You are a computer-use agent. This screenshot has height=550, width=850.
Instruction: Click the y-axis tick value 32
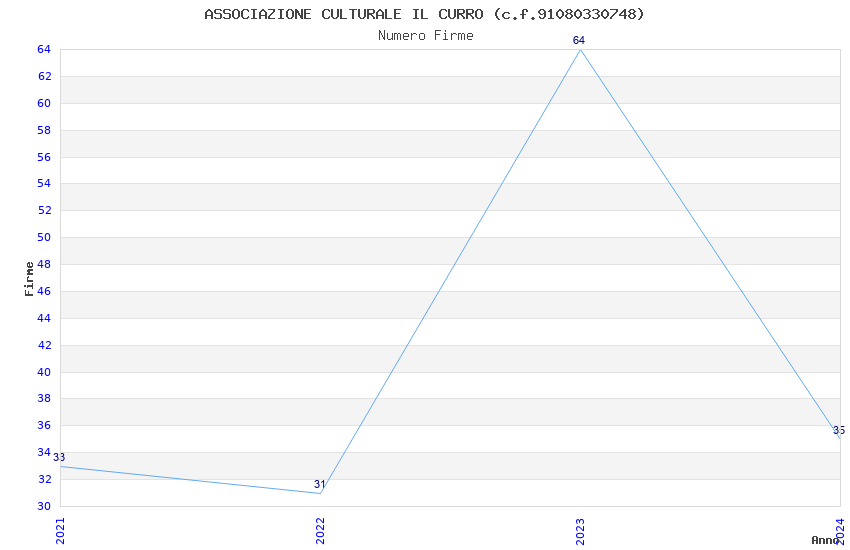44,480
